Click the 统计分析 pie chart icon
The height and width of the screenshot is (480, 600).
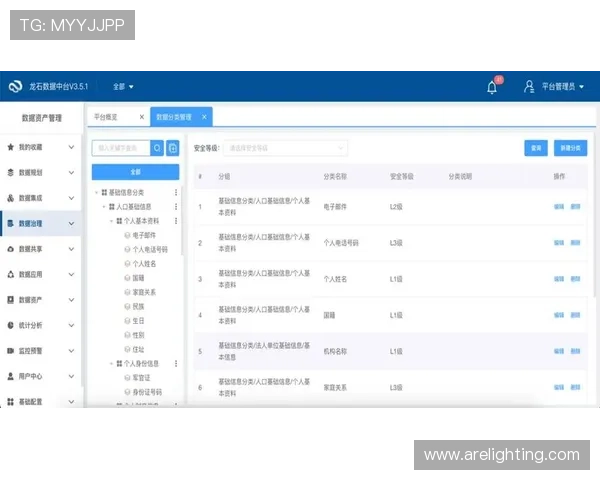click(11, 325)
